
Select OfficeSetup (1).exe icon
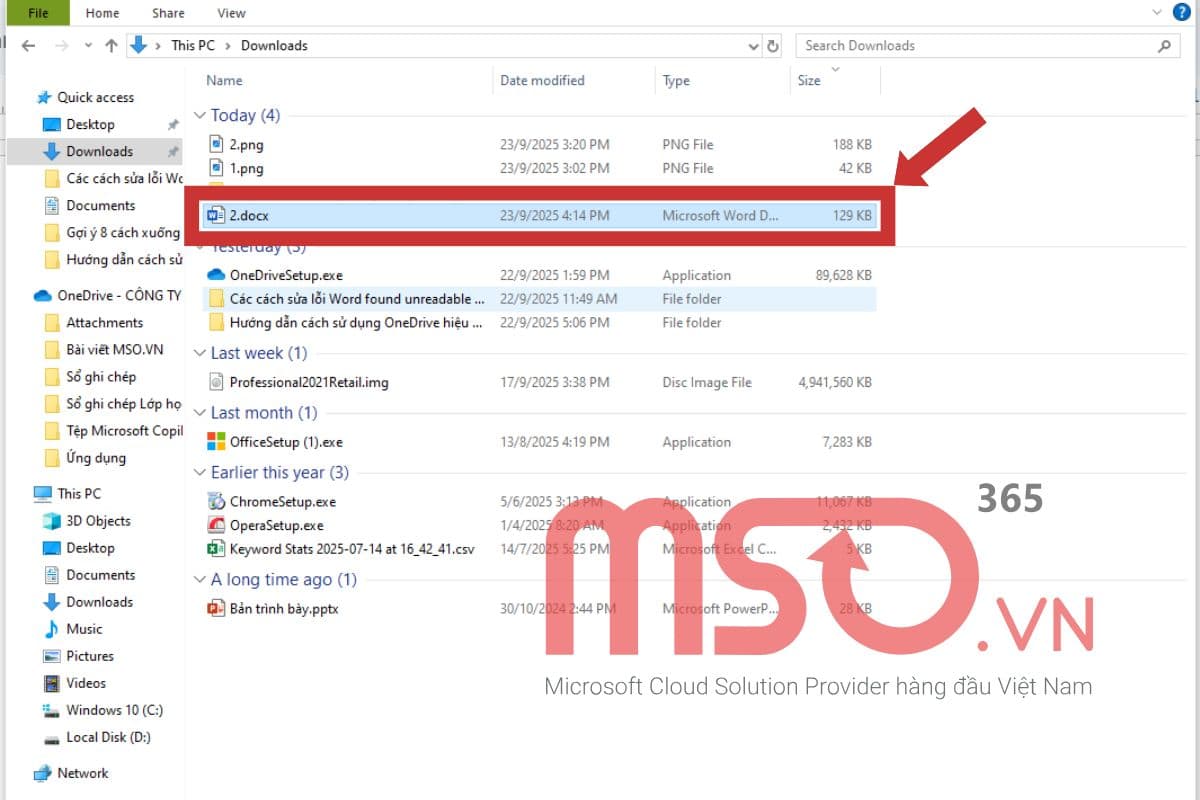[x=216, y=441]
